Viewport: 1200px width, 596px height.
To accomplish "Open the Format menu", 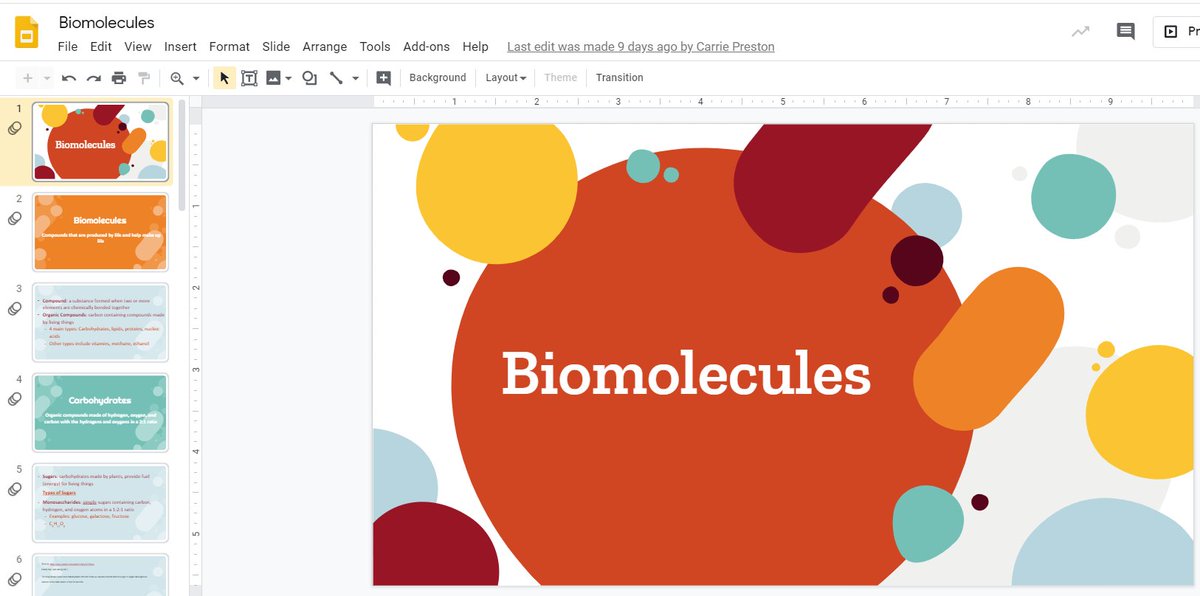I will [230, 47].
